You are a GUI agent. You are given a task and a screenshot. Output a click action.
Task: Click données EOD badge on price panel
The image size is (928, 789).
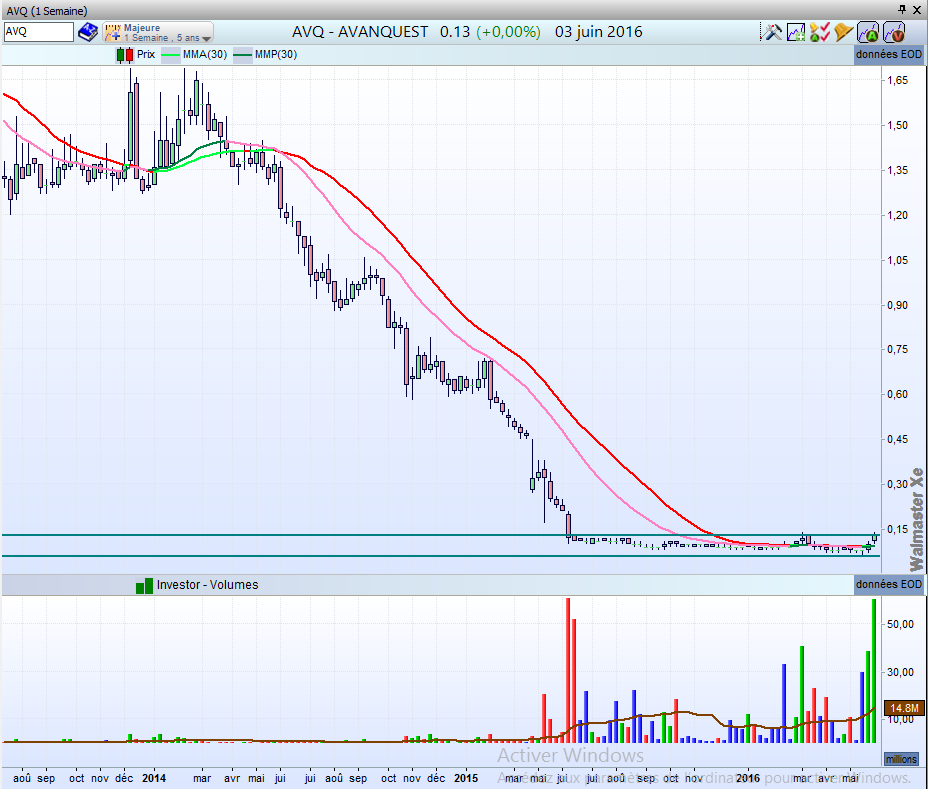point(888,54)
